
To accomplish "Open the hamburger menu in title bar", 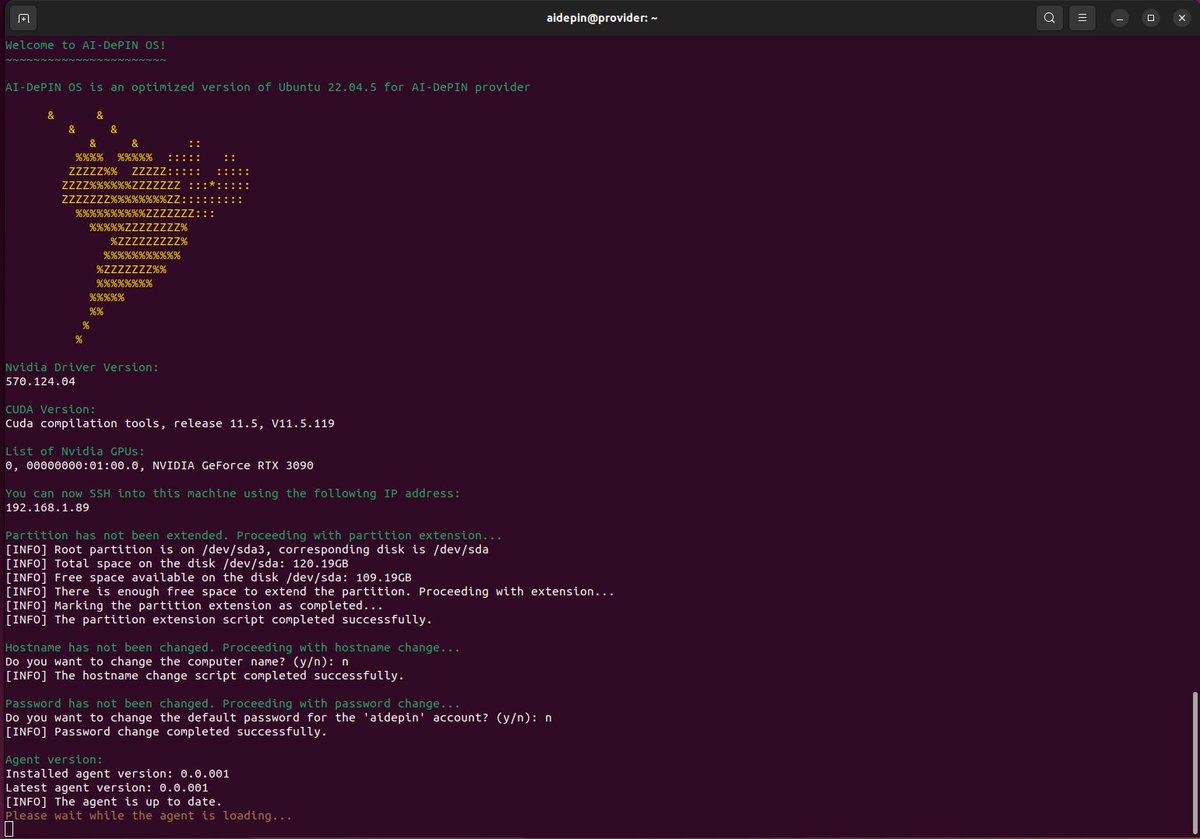I will click(x=1082, y=17).
